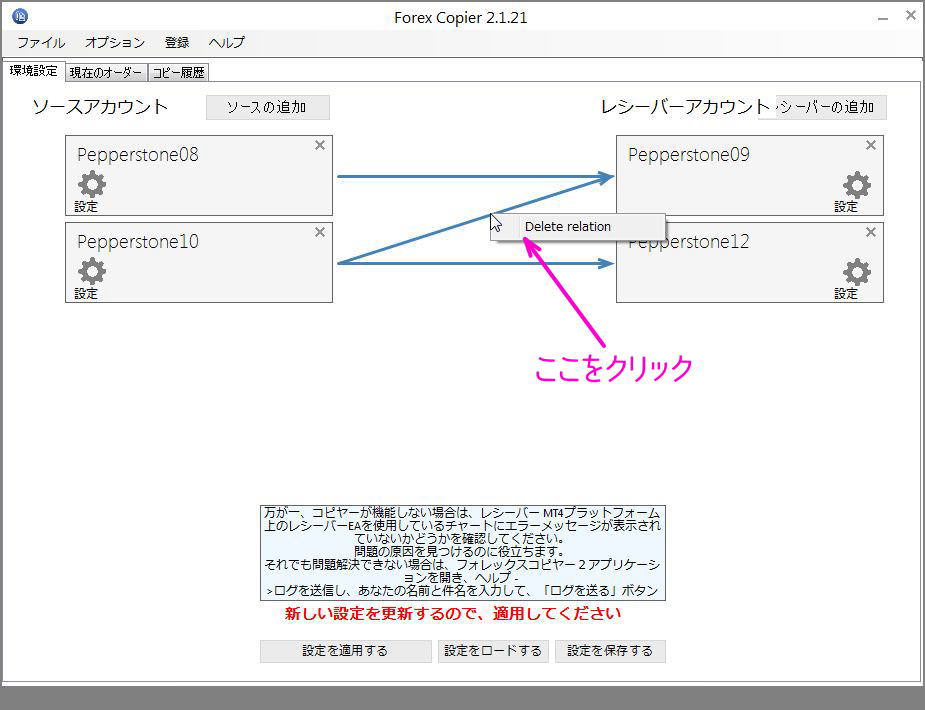
Task: Open the ヘルプ menu
Action: [x=225, y=43]
